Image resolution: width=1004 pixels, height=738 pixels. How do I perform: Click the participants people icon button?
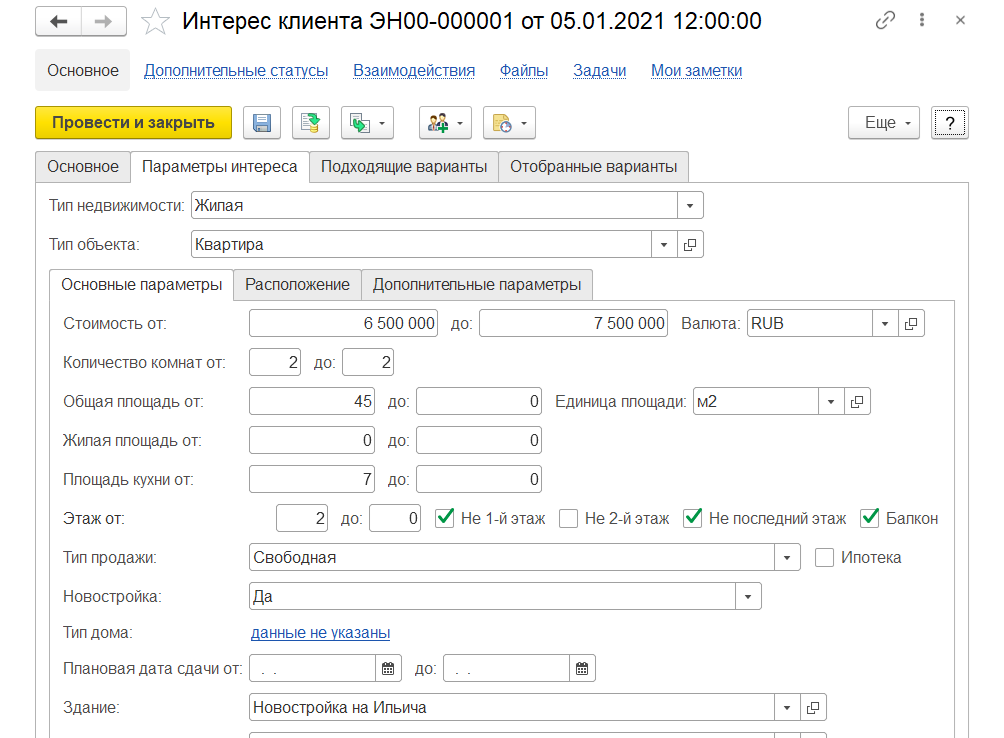point(446,123)
